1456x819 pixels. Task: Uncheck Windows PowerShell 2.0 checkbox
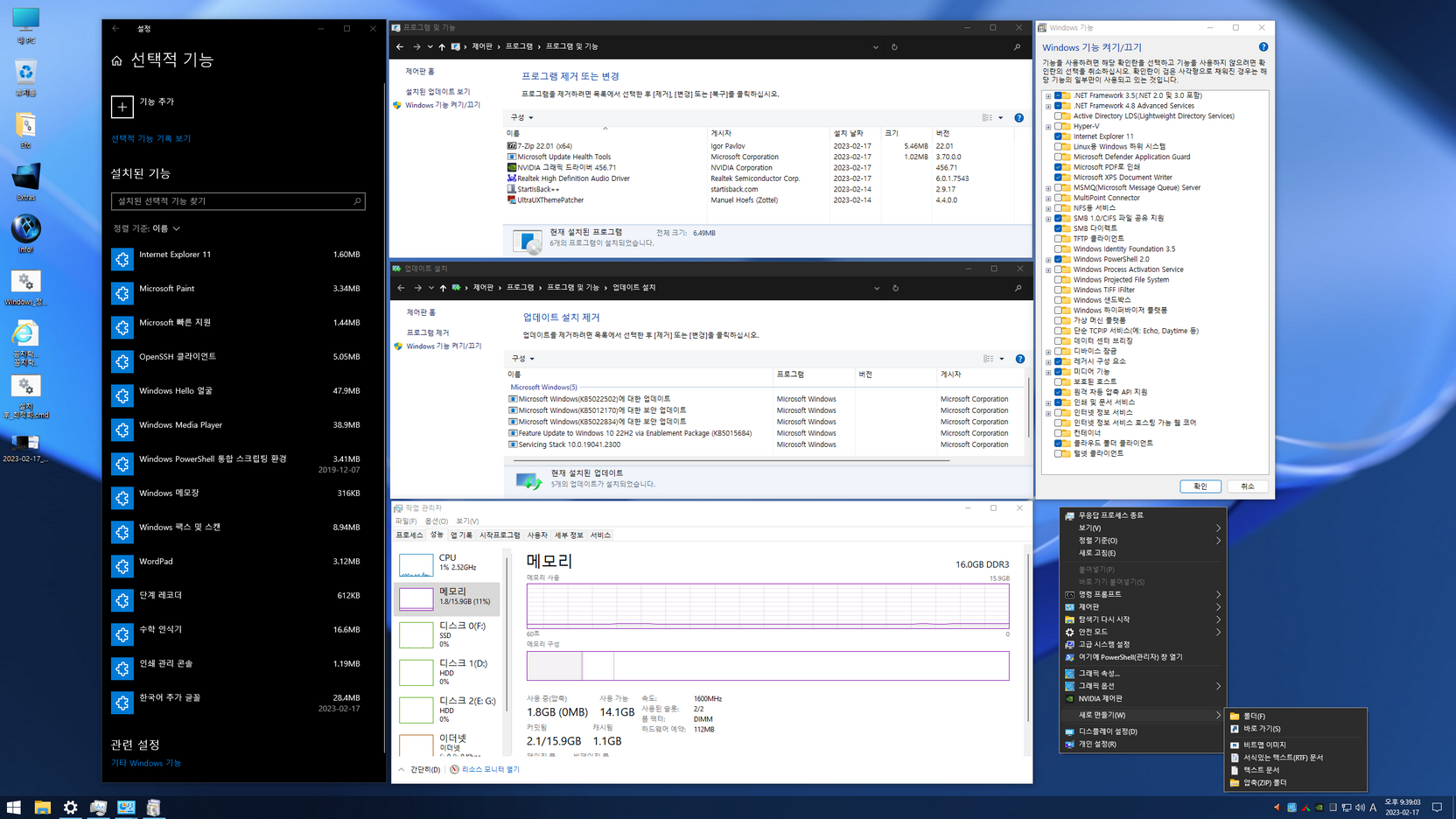[1058, 260]
